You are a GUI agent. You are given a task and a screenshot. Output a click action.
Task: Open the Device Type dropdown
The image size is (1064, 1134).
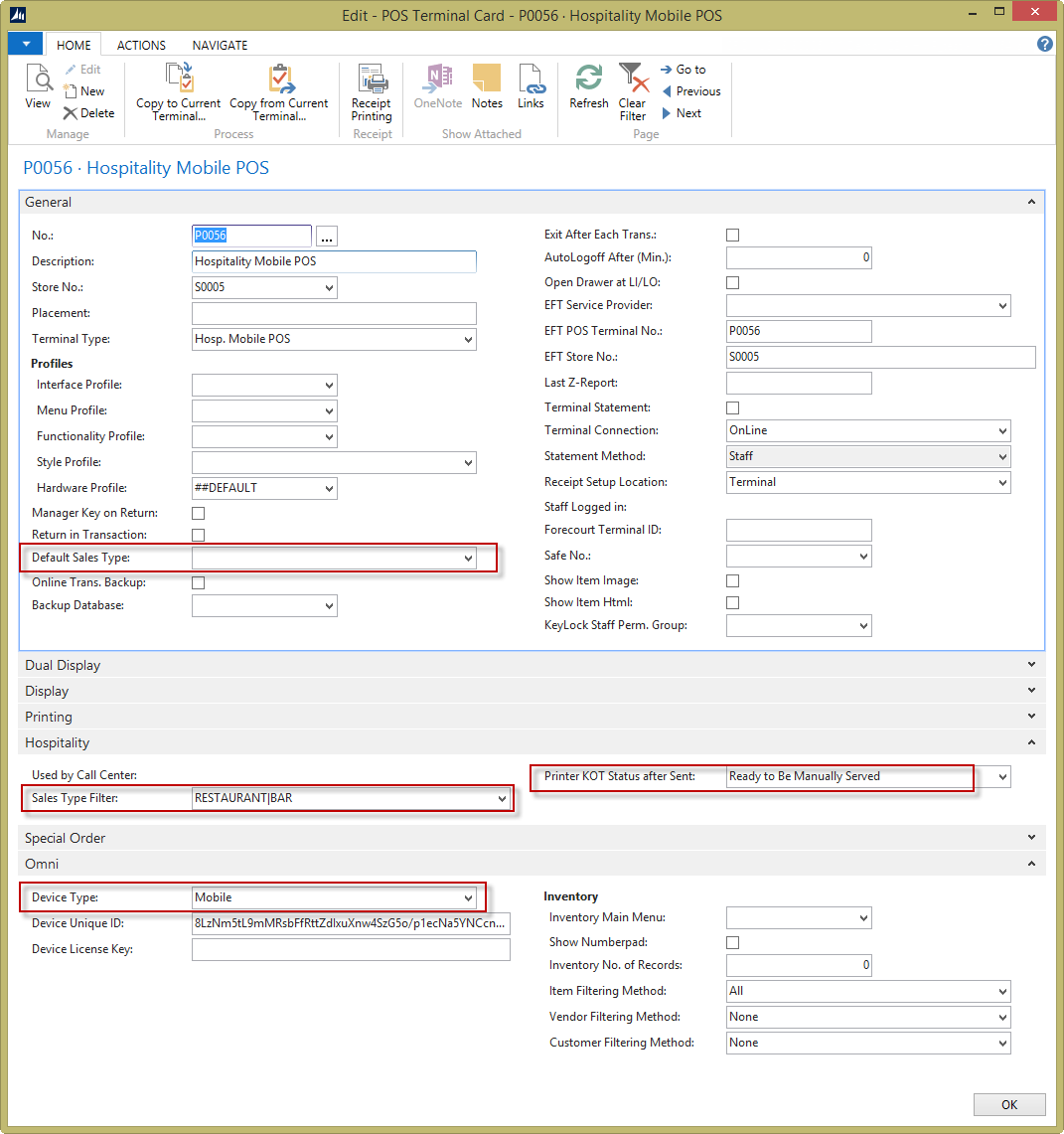click(x=468, y=898)
